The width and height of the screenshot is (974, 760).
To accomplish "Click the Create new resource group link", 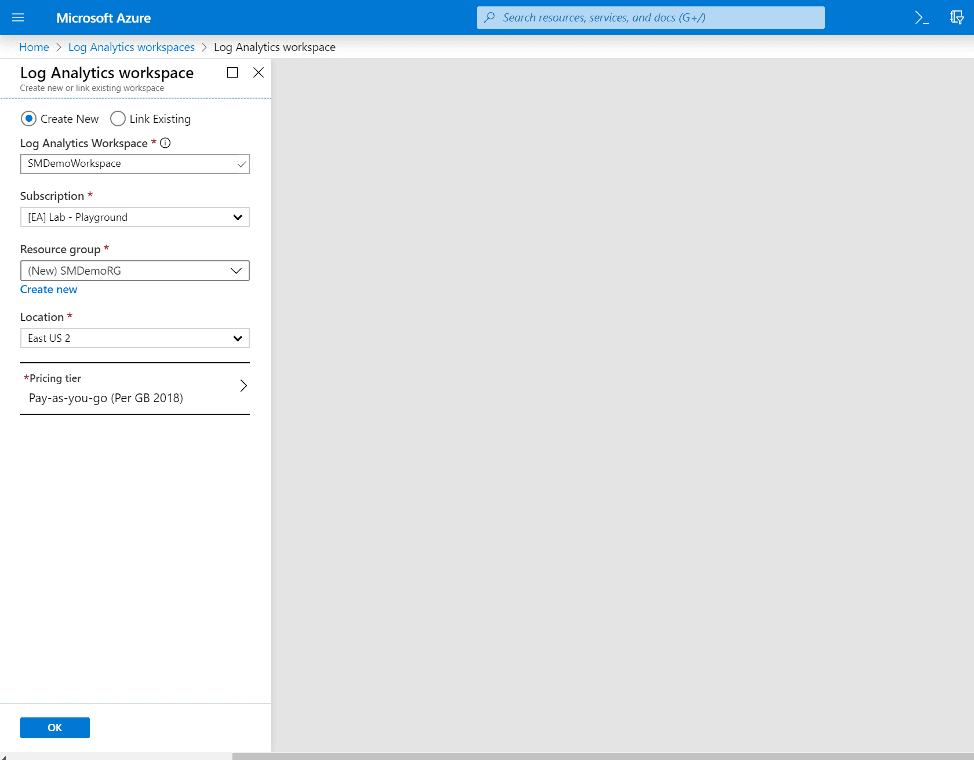I will tap(48, 289).
